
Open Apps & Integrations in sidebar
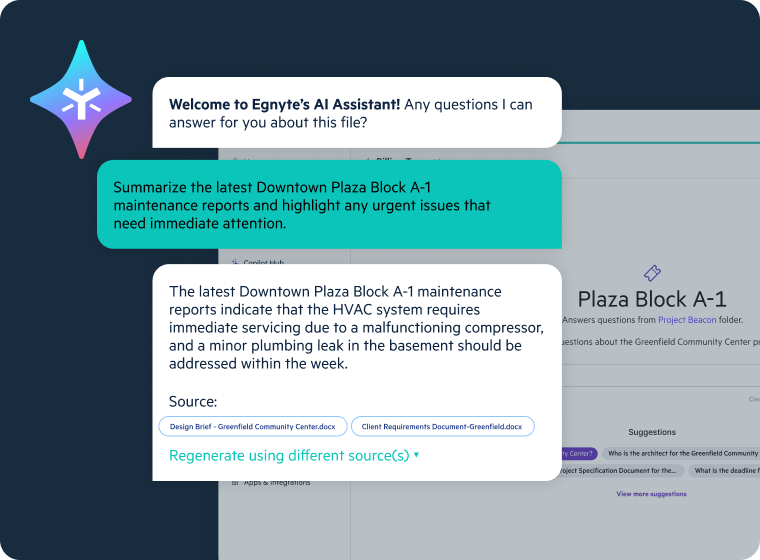[x=277, y=483]
